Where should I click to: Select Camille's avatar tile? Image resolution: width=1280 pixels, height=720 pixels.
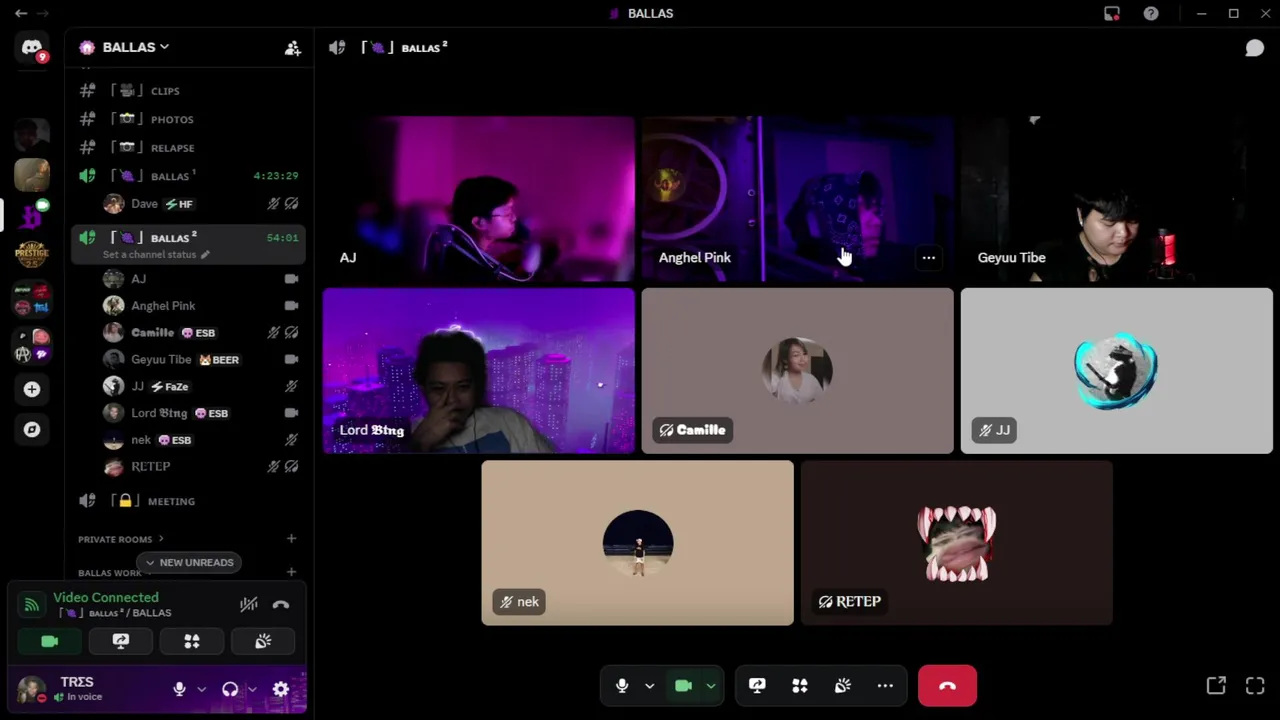pos(797,371)
